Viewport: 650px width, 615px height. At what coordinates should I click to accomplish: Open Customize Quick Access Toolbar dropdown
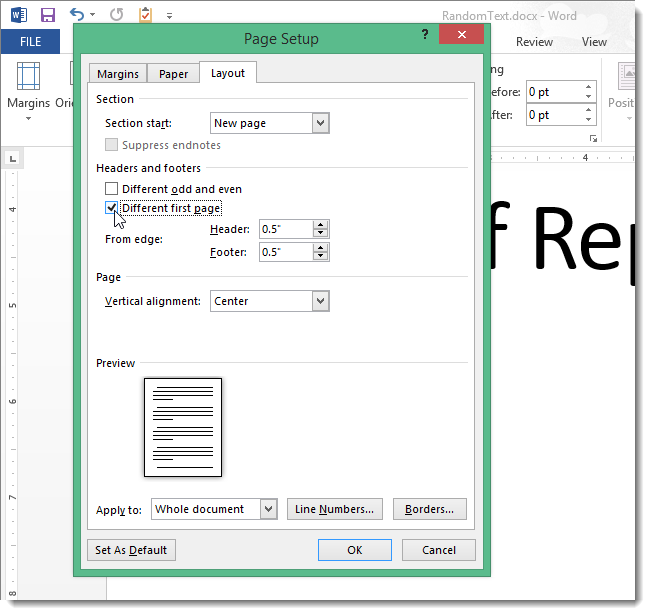(169, 16)
